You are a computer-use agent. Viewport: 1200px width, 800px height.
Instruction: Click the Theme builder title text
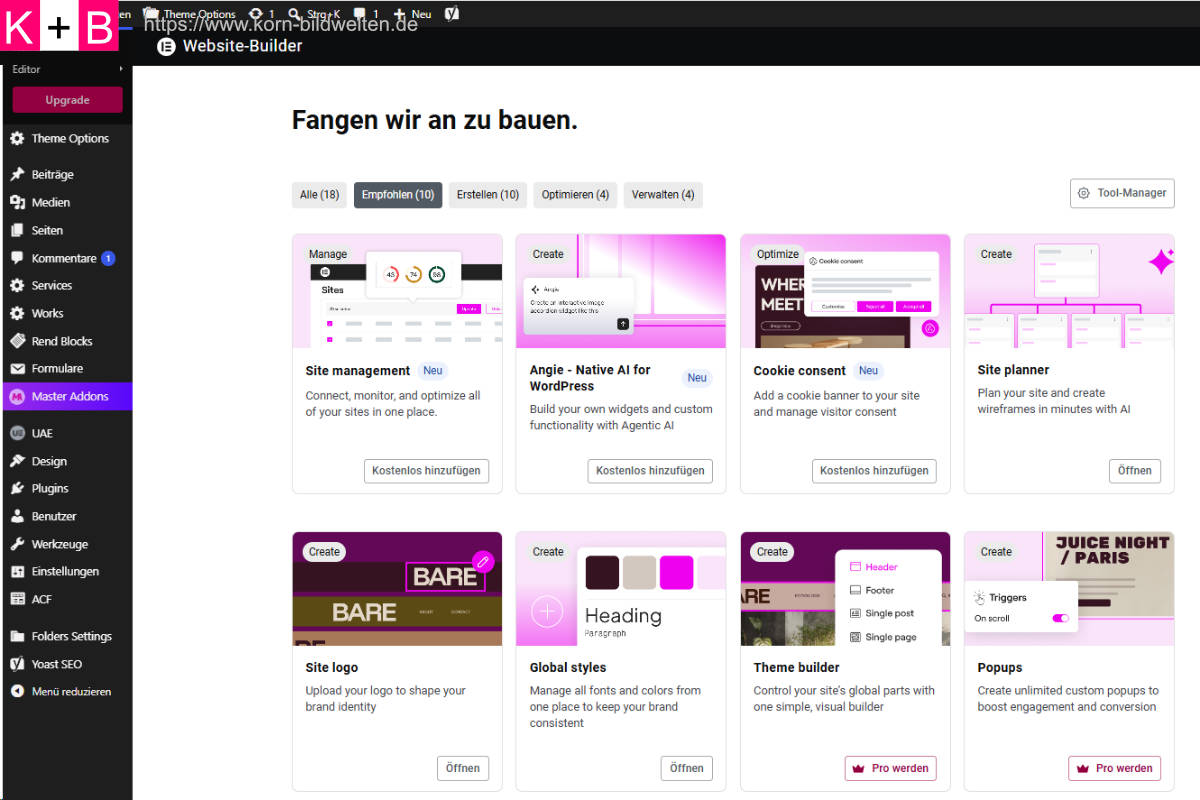796,668
